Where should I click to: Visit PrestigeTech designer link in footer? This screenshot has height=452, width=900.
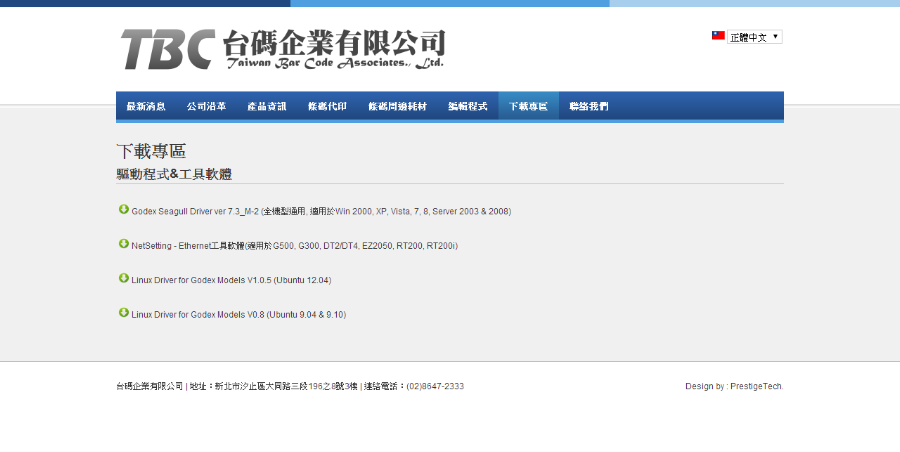click(x=756, y=386)
